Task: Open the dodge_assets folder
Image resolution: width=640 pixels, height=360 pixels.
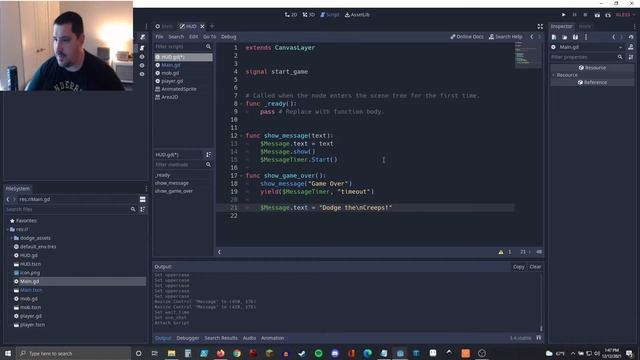Action: 36,238
